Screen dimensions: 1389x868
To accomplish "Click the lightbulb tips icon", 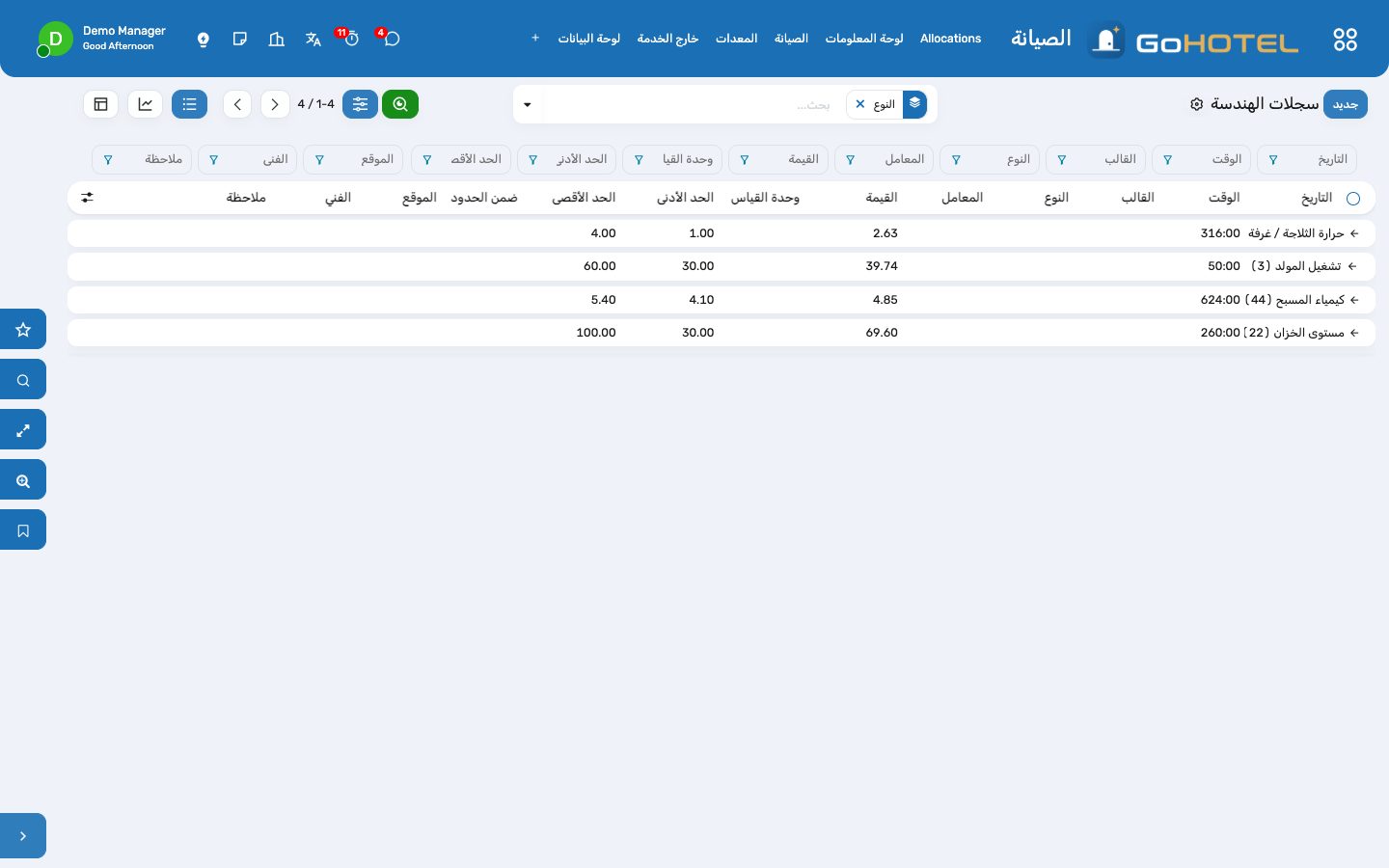I will 204,39.
